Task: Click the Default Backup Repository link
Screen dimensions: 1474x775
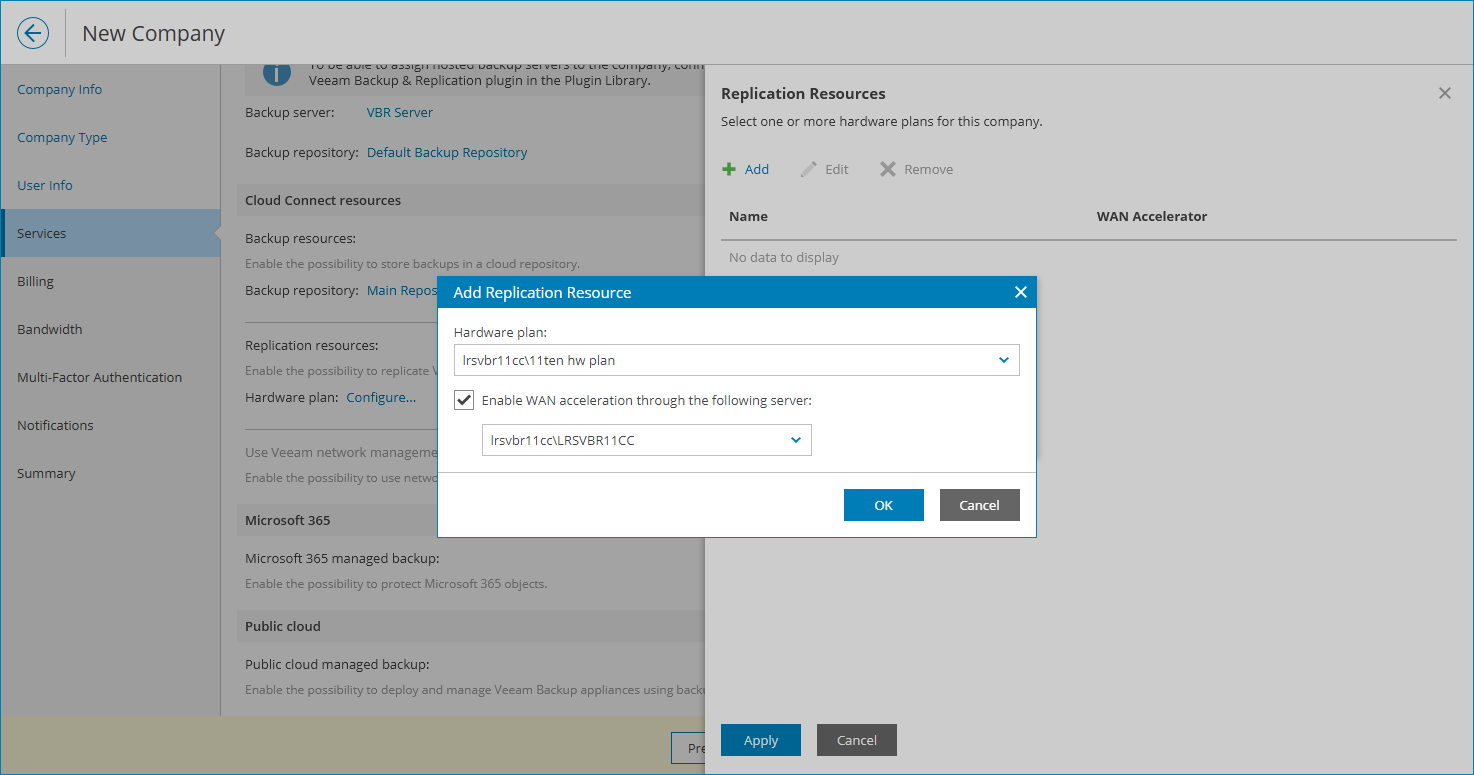Action: point(446,151)
